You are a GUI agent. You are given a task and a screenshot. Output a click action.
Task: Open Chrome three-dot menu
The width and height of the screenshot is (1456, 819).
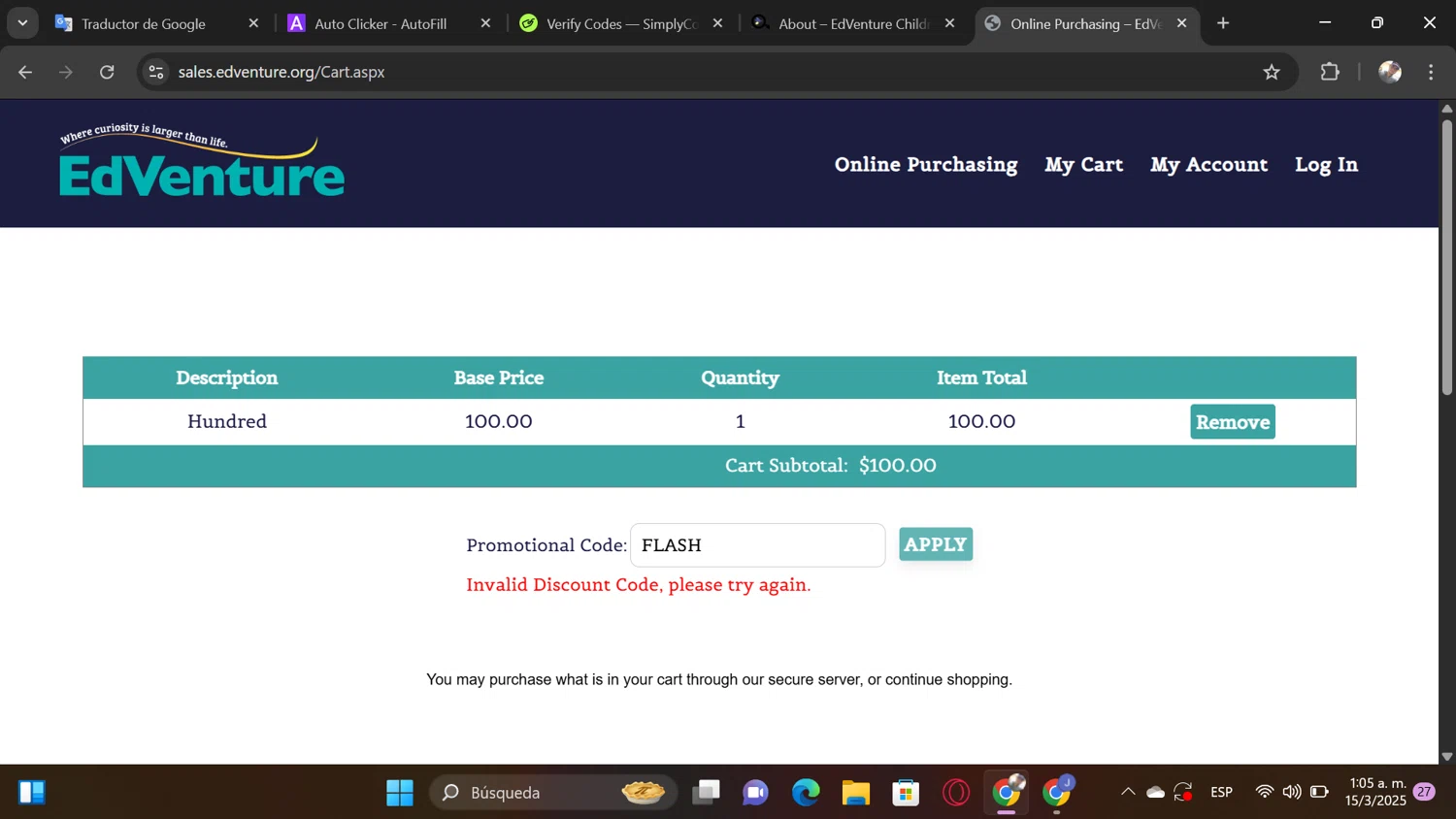1431,72
